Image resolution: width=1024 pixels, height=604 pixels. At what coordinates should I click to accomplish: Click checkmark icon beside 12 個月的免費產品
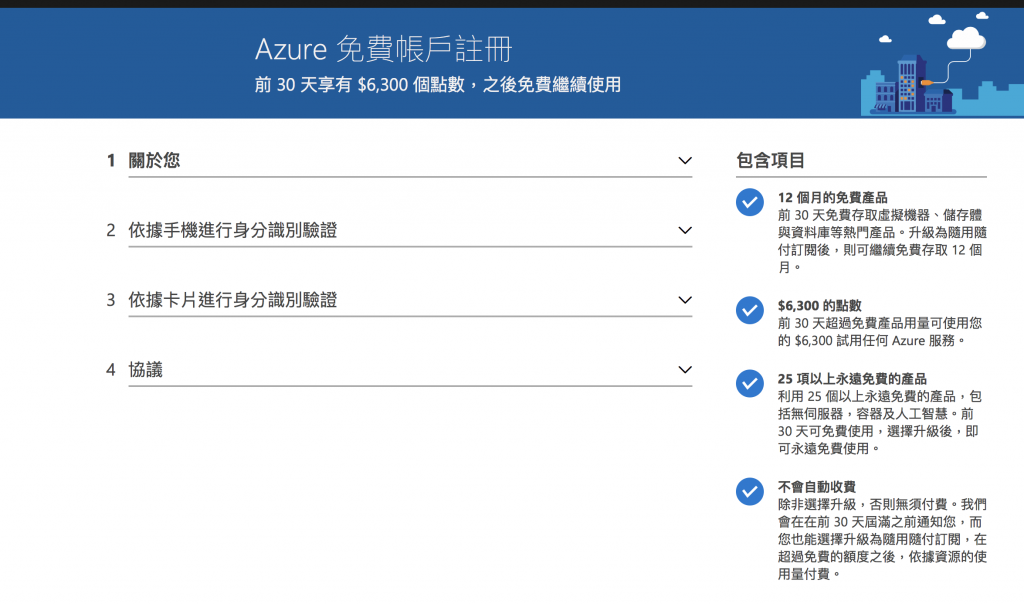coord(750,202)
